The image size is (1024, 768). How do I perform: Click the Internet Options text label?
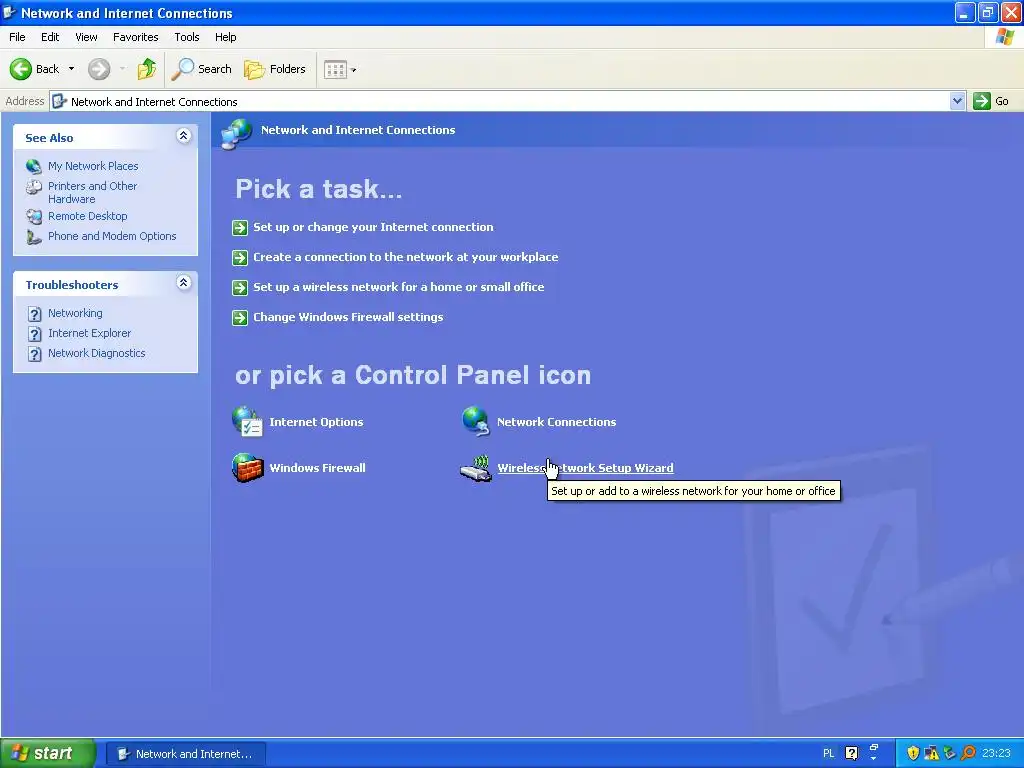(316, 422)
